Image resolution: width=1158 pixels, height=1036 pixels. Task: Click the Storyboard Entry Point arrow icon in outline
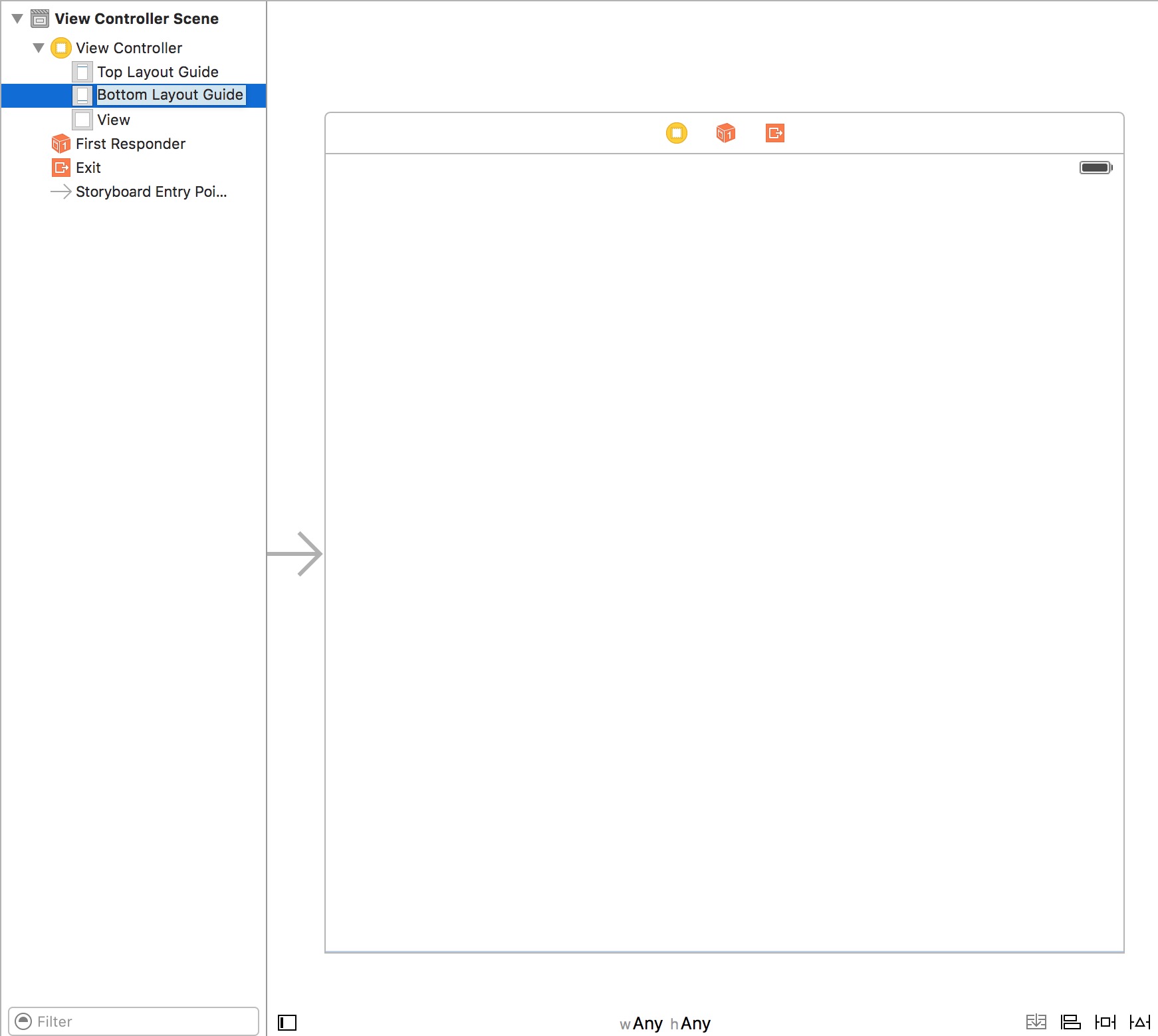(61, 192)
